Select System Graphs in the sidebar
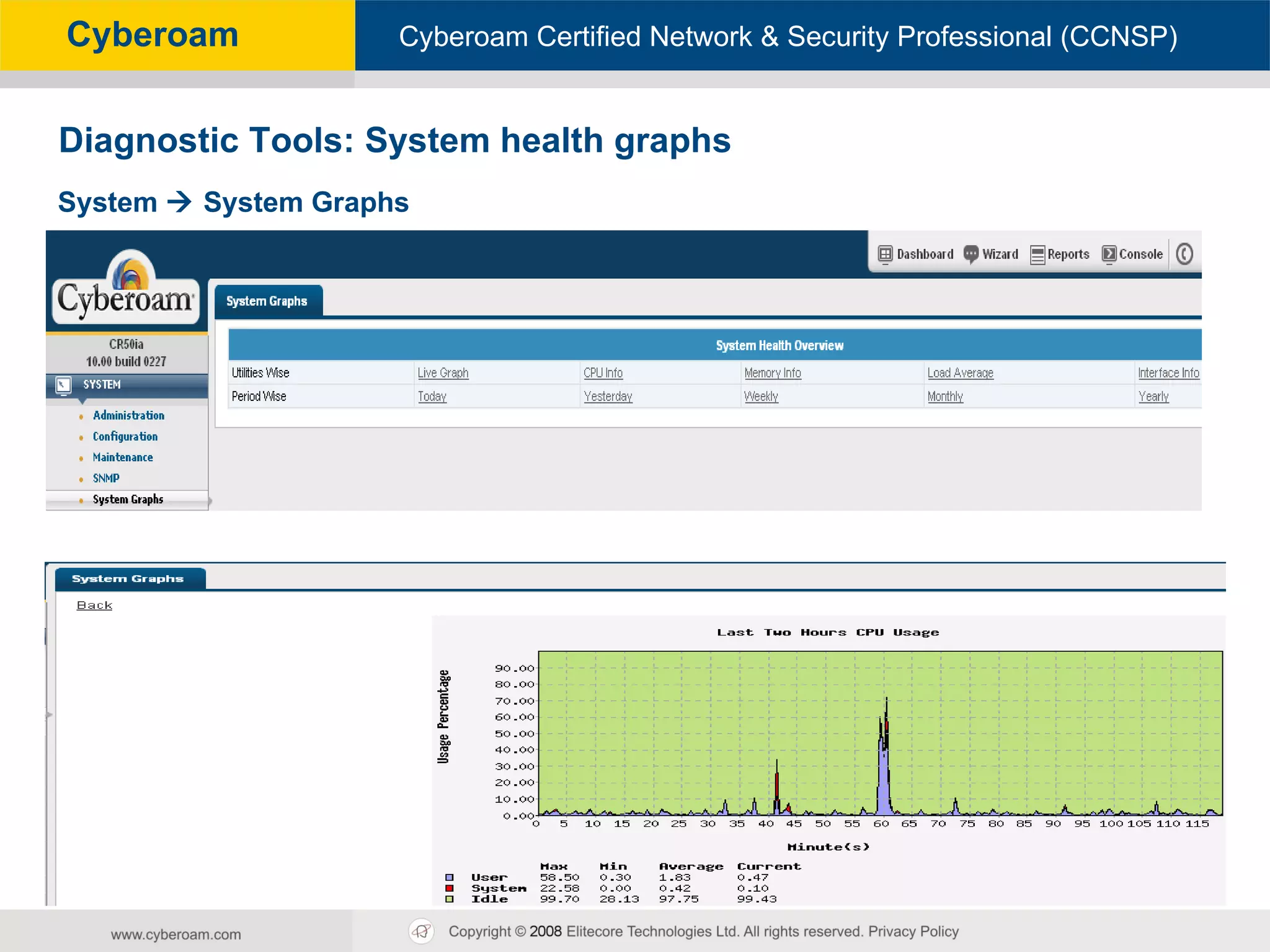Viewport: 1270px width, 952px height. (x=128, y=500)
